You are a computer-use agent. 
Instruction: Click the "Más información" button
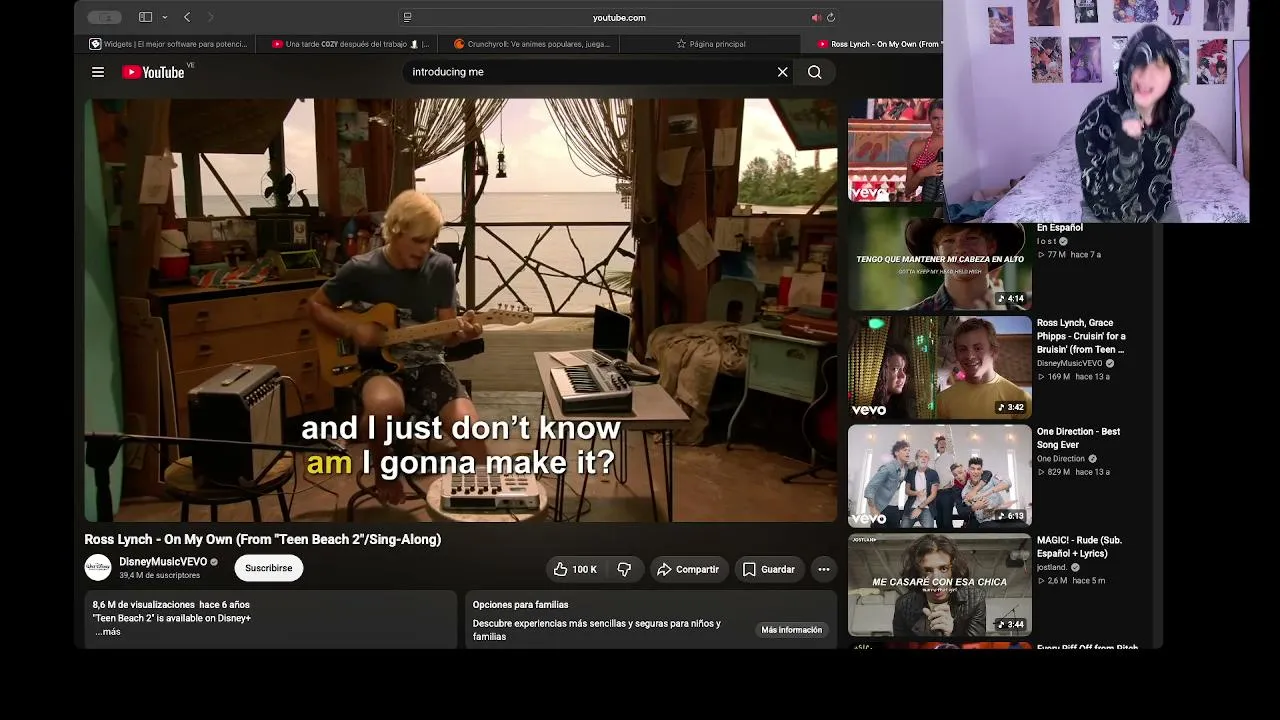click(x=791, y=630)
